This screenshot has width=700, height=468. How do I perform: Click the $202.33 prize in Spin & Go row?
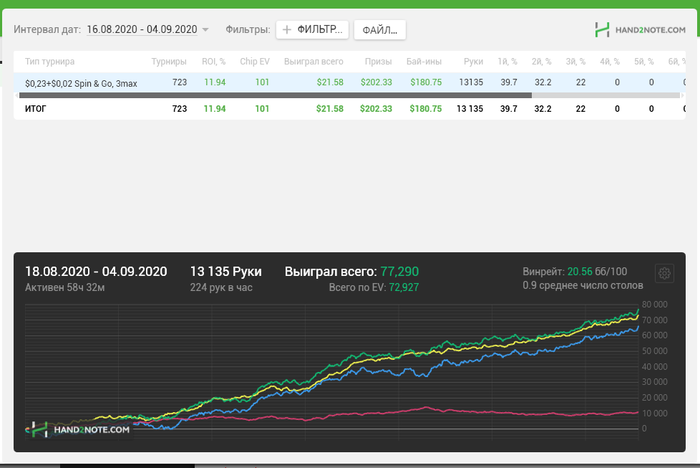[376, 83]
